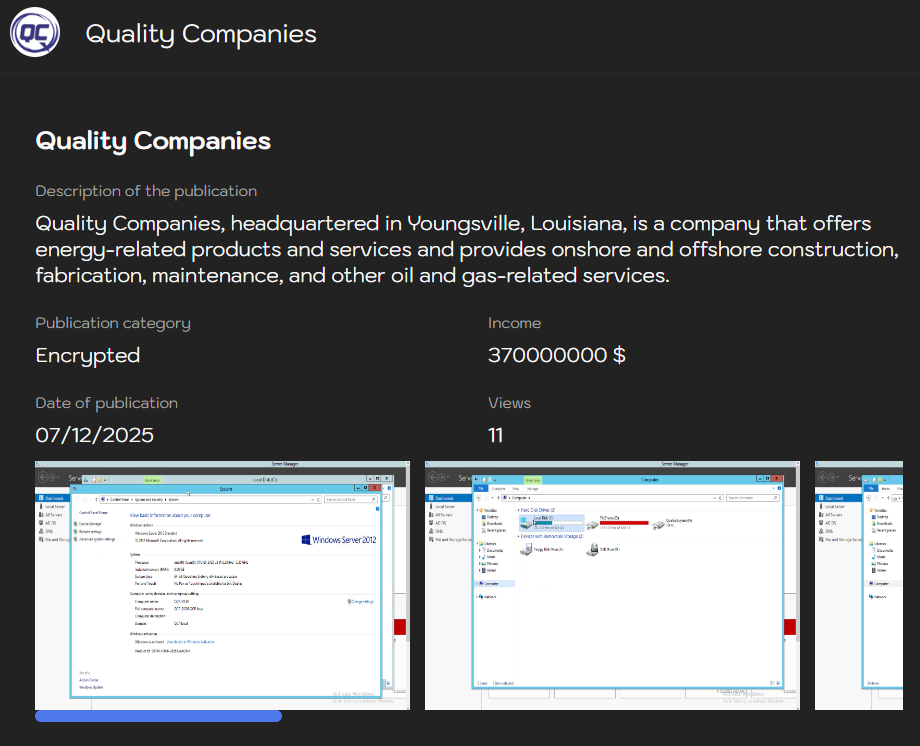Click the Views count number 11
920x746 pixels.
point(495,435)
